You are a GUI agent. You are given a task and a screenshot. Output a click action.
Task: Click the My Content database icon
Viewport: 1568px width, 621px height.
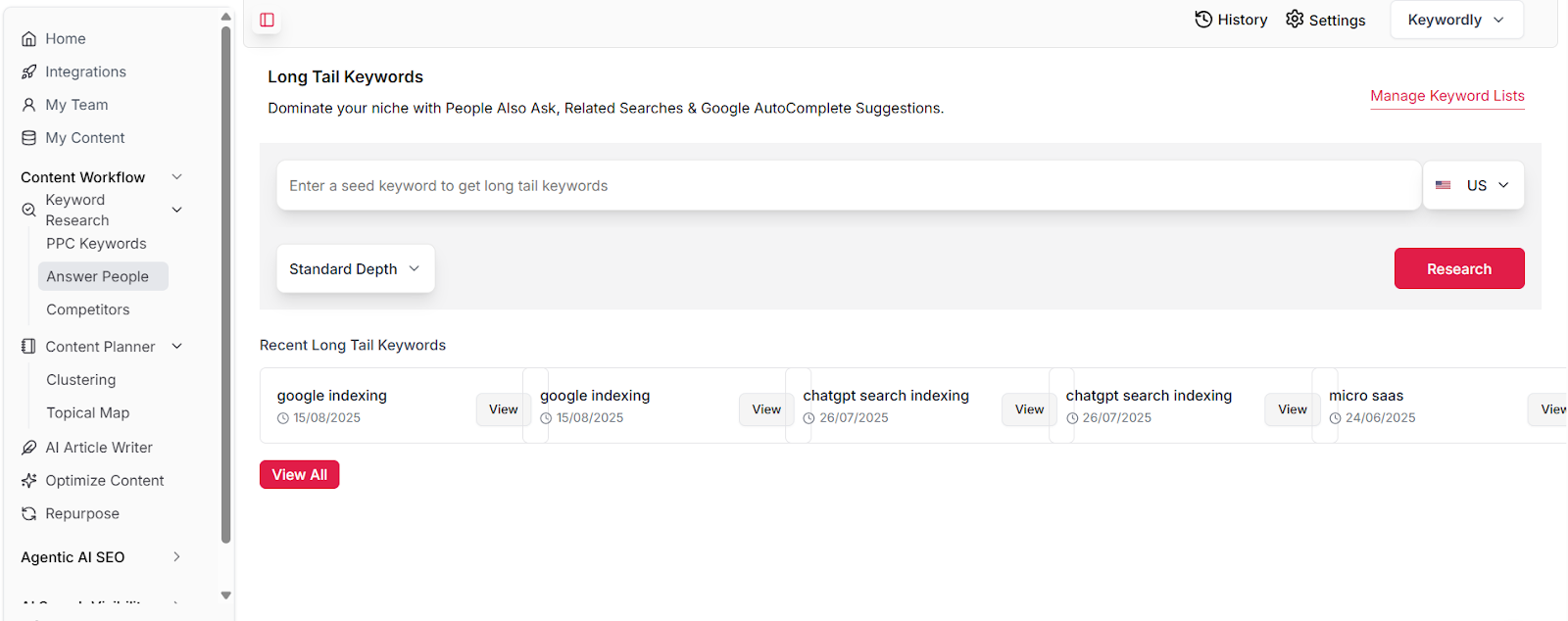(x=29, y=138)
